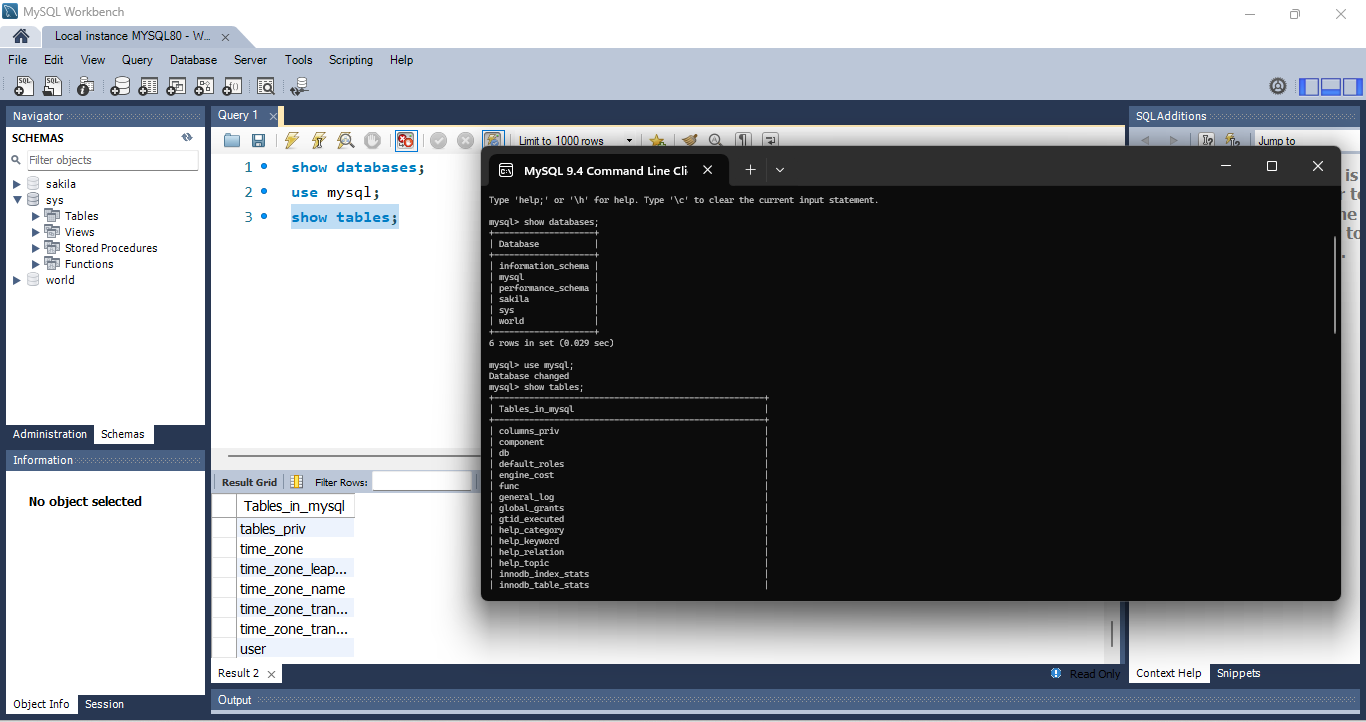Click the Filter Rows input field
Viewport: 1366px width, 722px height.
point(422,482)
